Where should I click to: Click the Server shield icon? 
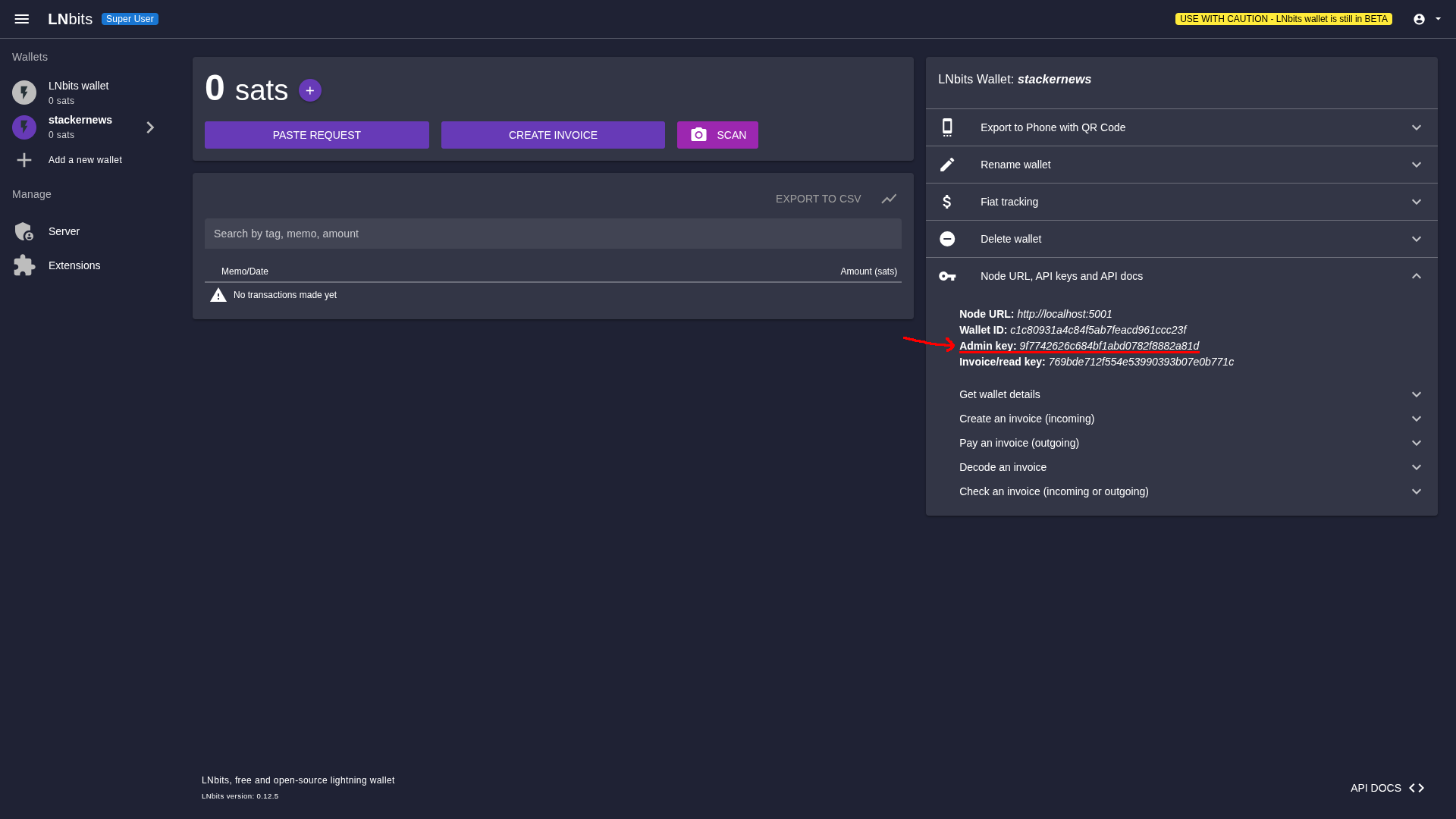tap(24, 231)
